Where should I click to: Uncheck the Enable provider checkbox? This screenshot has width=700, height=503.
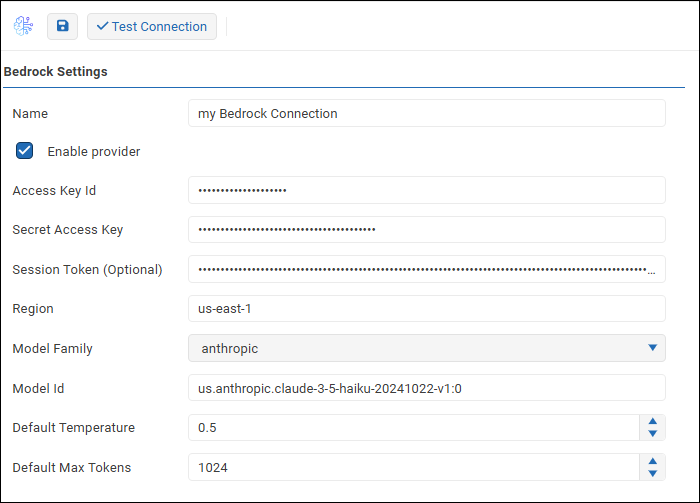point(25,151)
